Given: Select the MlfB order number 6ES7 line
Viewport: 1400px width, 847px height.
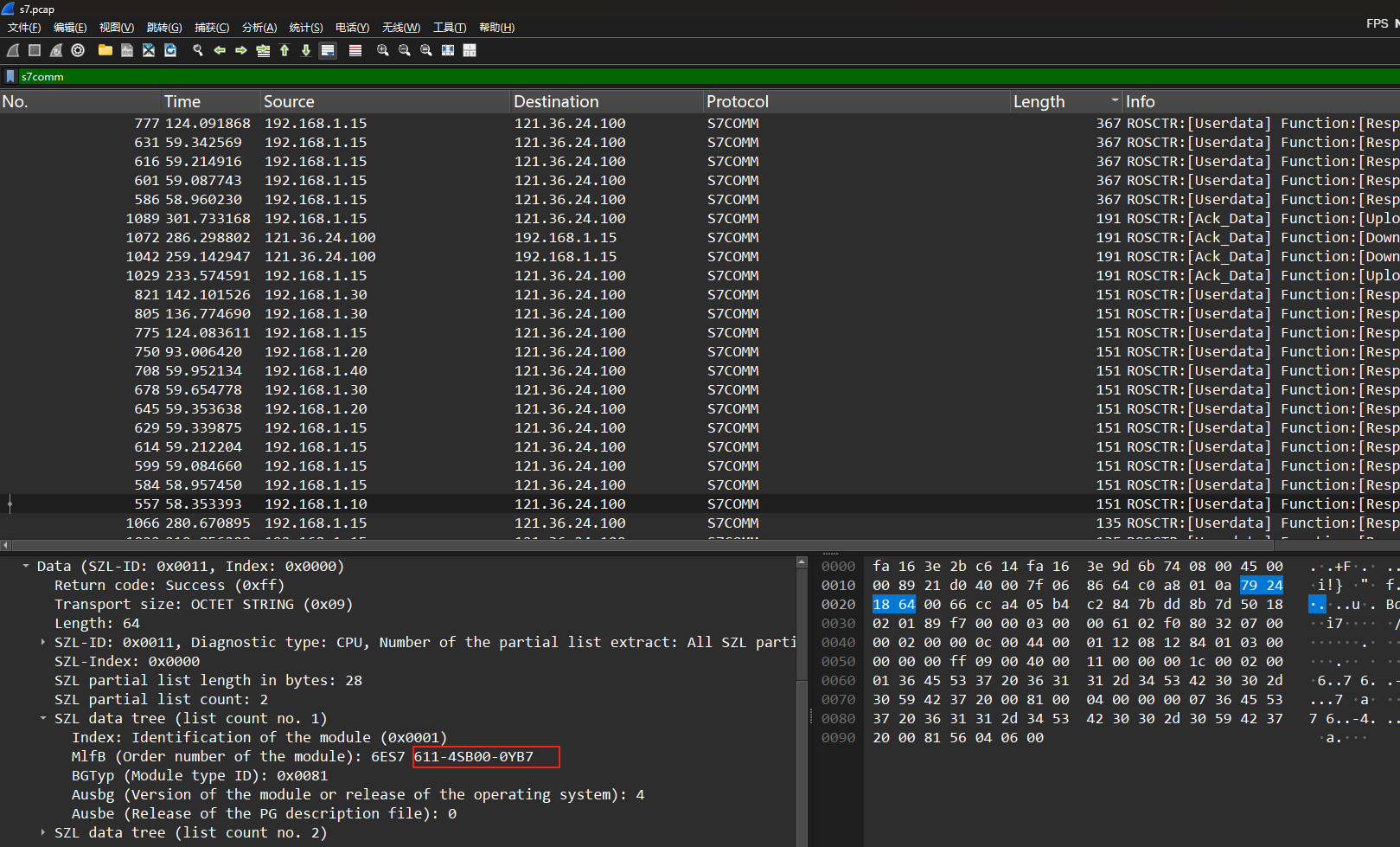Looking at the screenshot, I should (303, 756).
